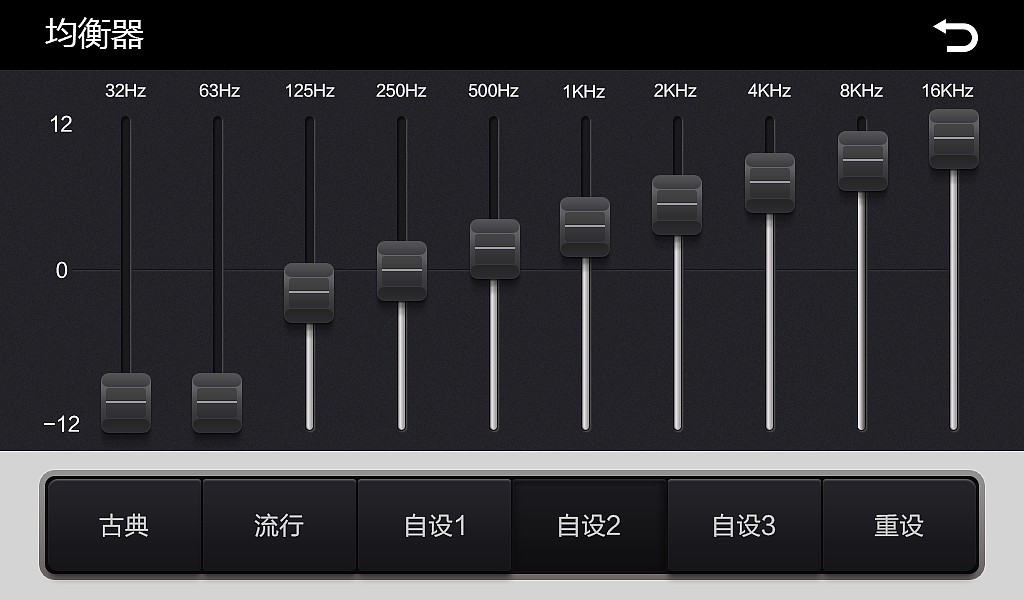Click the 4KHz slider handle

(x=770, y=183)
